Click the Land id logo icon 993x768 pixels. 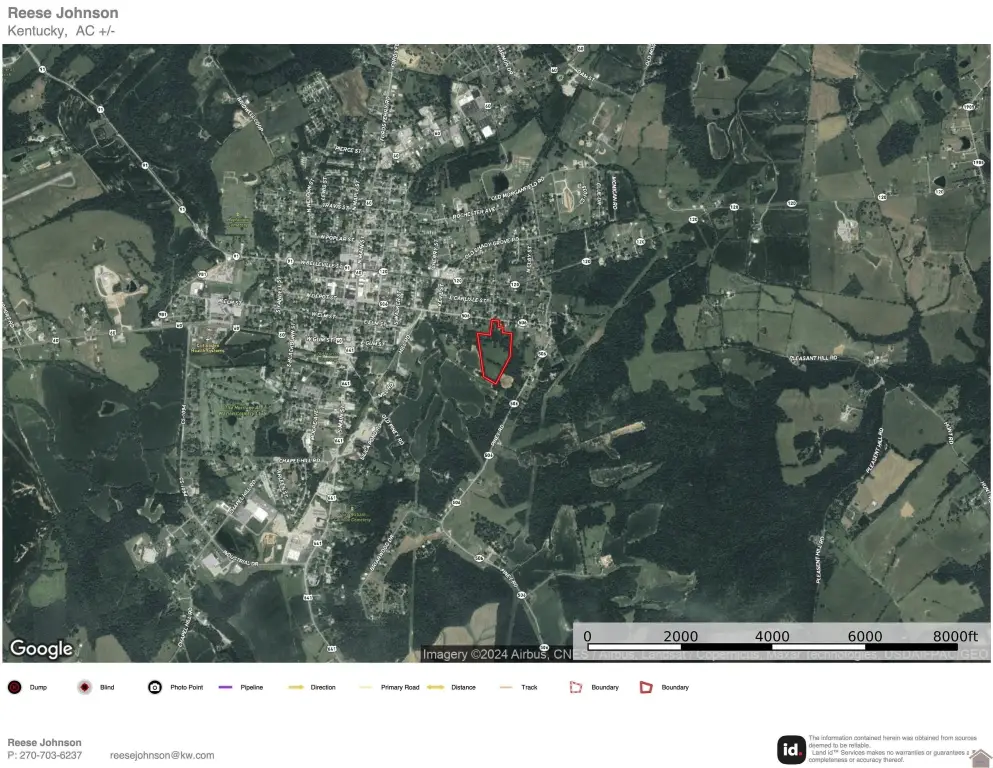coord(791,749)
